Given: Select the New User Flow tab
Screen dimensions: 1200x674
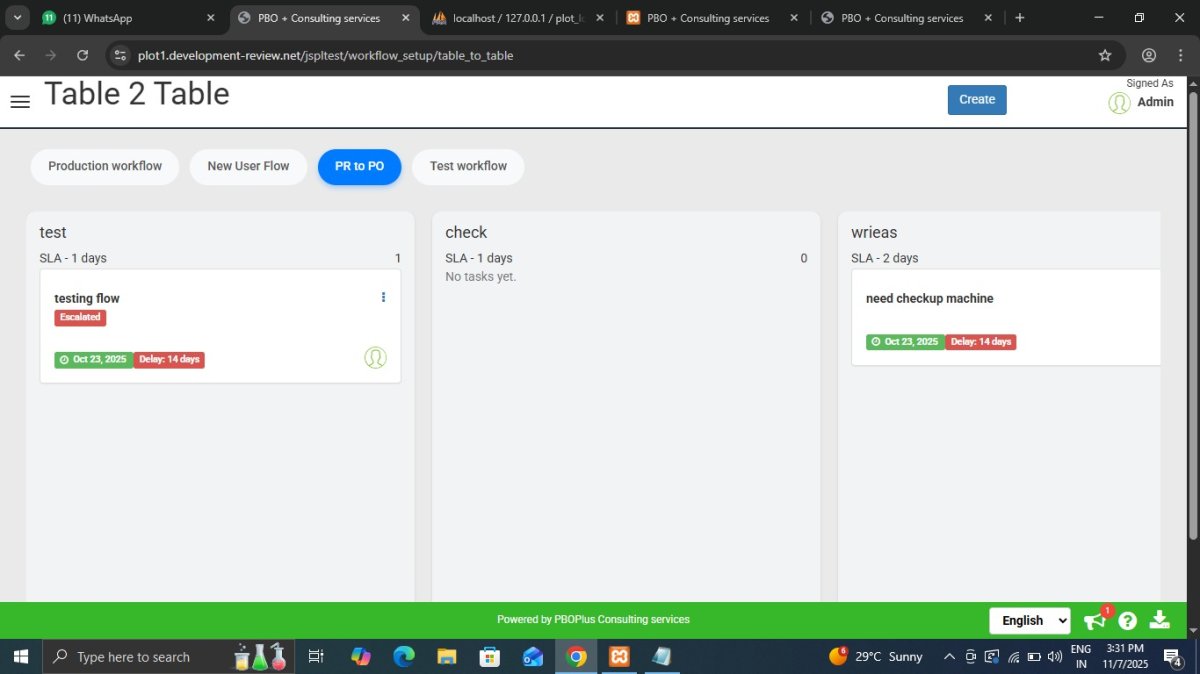Looking at the screenshot, I should click(x=248, y=166).
